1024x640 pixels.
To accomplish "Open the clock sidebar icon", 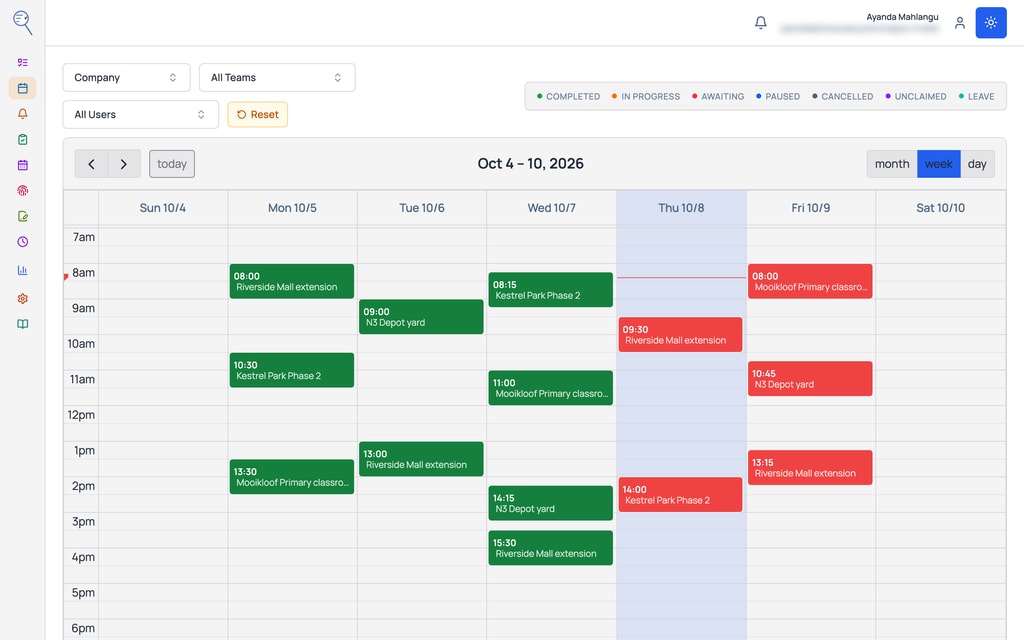I will point(22,242).
